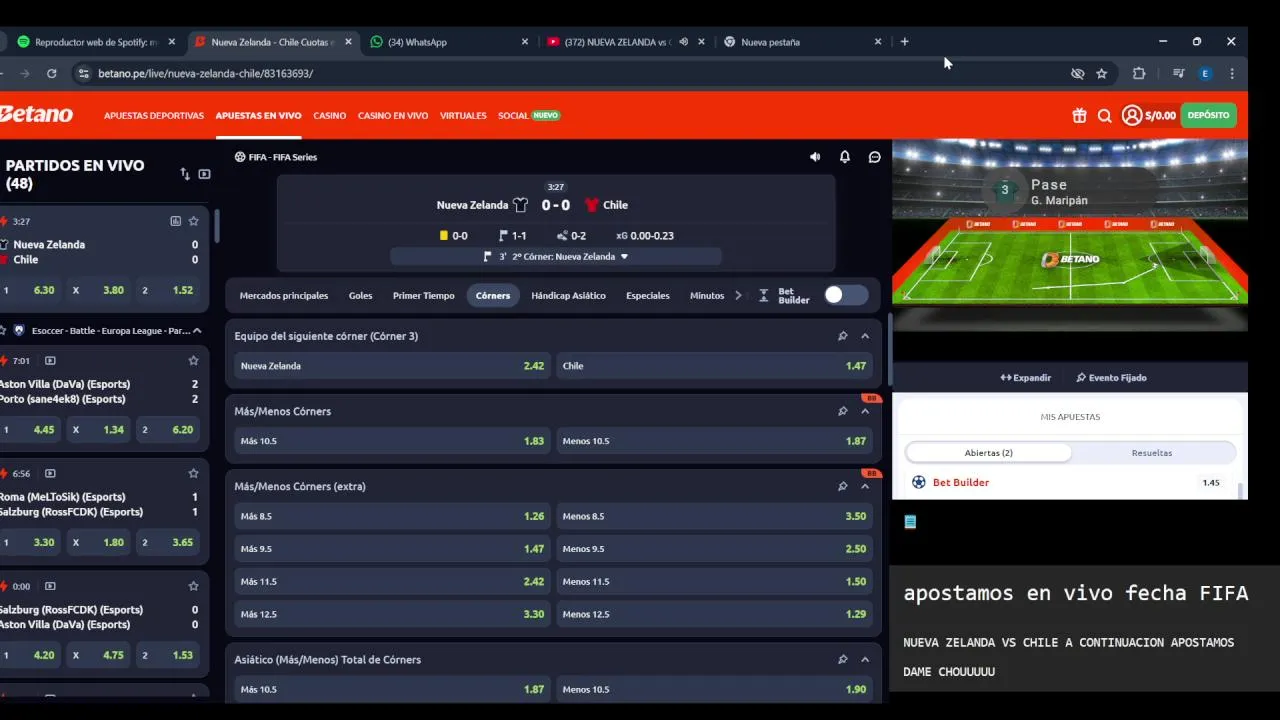The image size is (1280, 720).
Task: Switch to the Primer Tiempo tab
Action: [x=423, y=296]
